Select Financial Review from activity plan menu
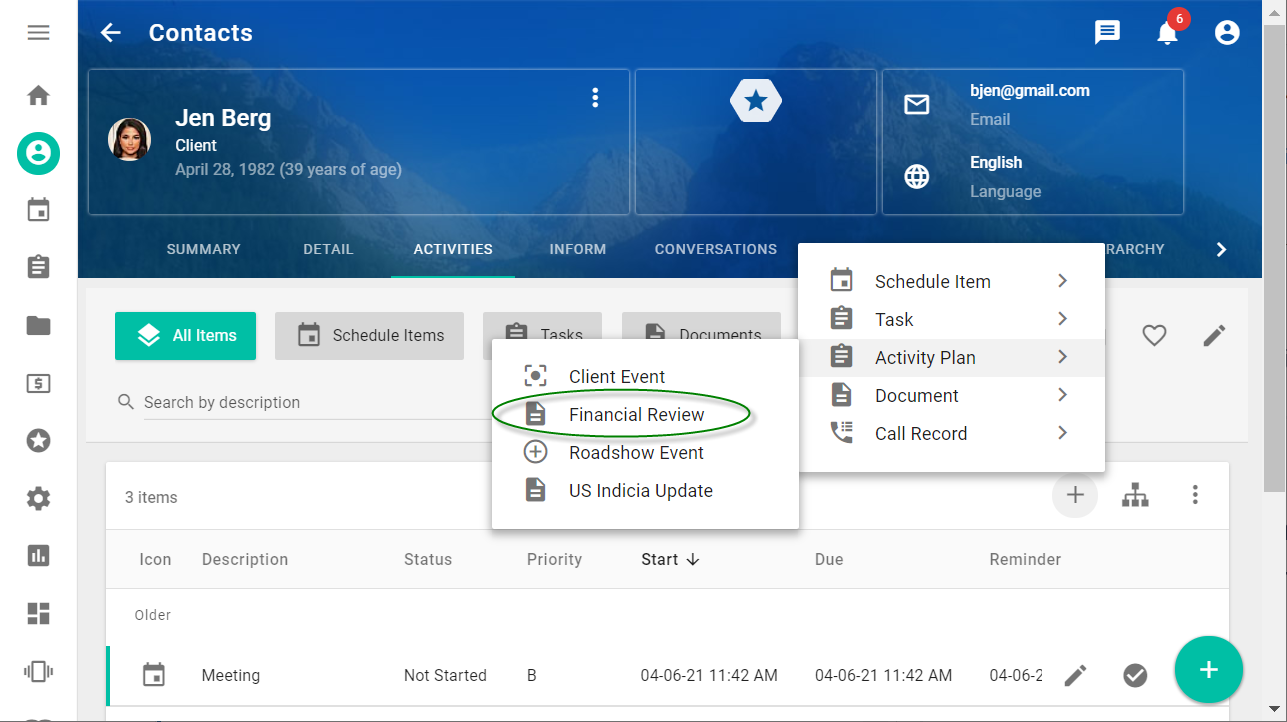The width and height of the screenshot is (1287, 722). click(636, 415)
